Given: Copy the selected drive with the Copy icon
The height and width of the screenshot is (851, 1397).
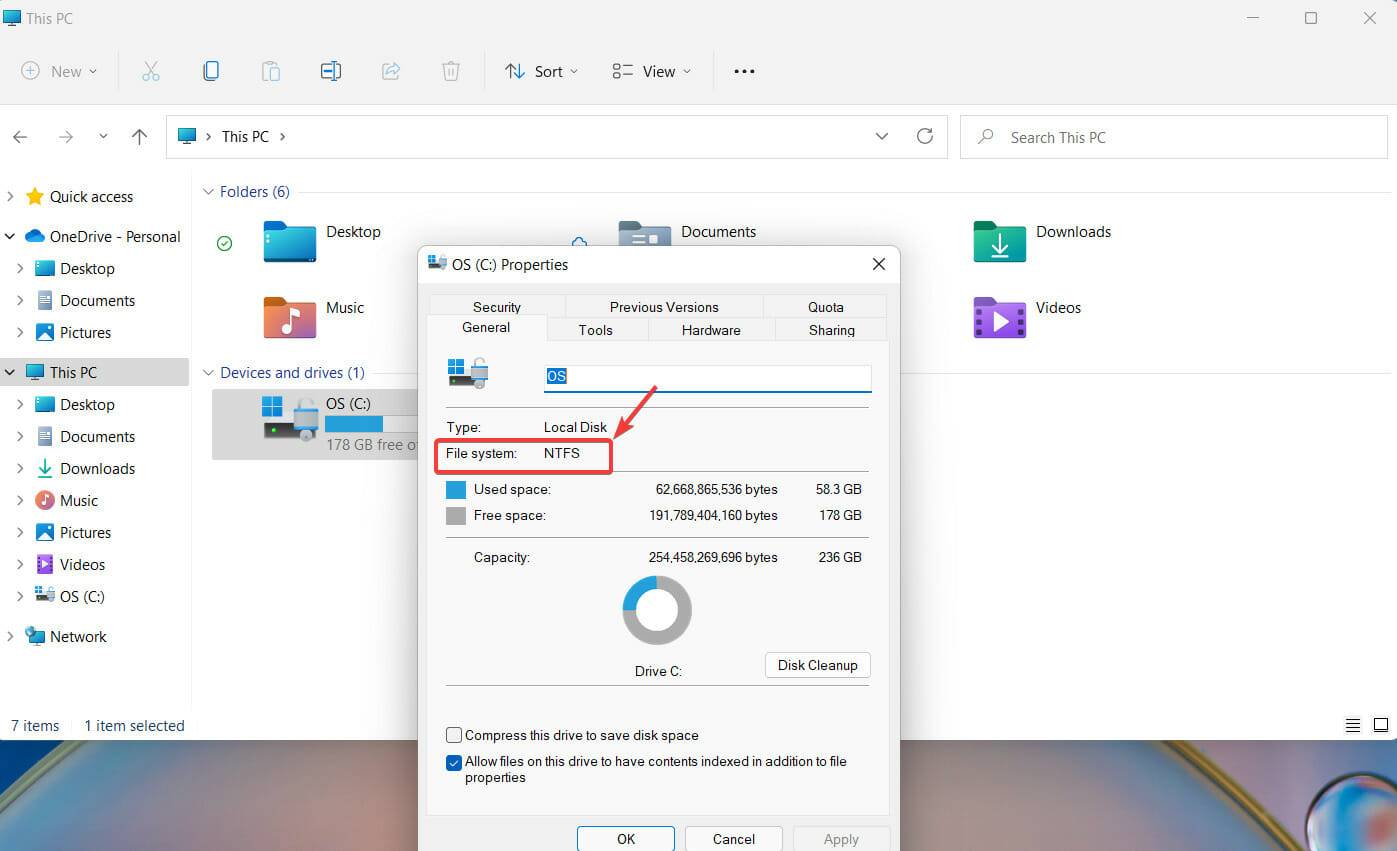Looking at the screenshot, I should point(211,70).
